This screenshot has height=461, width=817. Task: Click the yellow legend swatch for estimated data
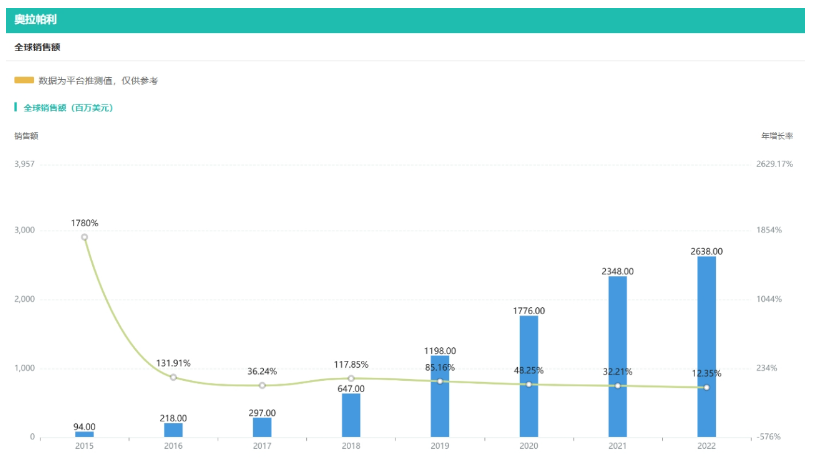24,80
